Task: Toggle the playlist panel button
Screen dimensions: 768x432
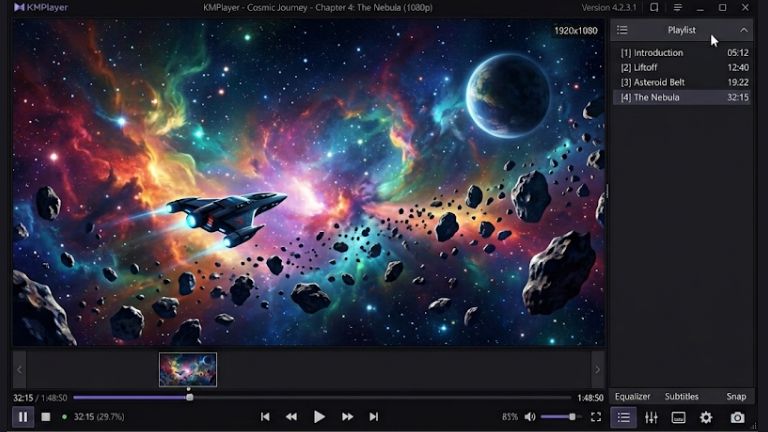Action: click(x=624, y=417)
